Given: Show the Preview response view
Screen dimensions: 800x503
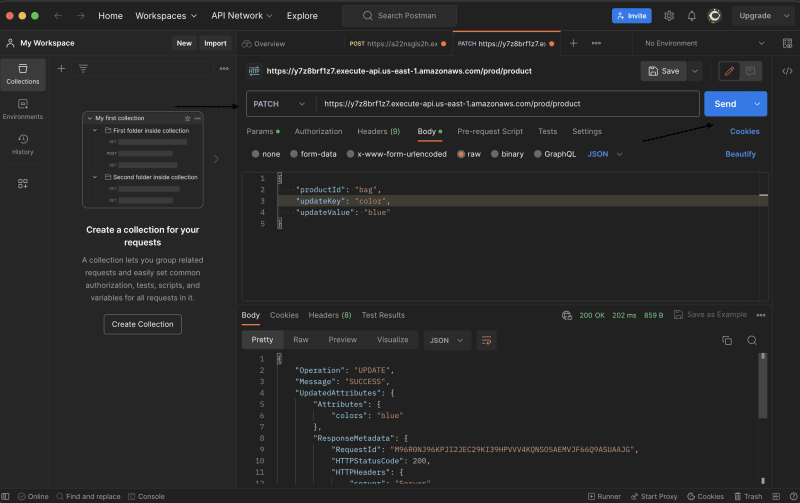Looking at the screenshot, I should (342, 340).
